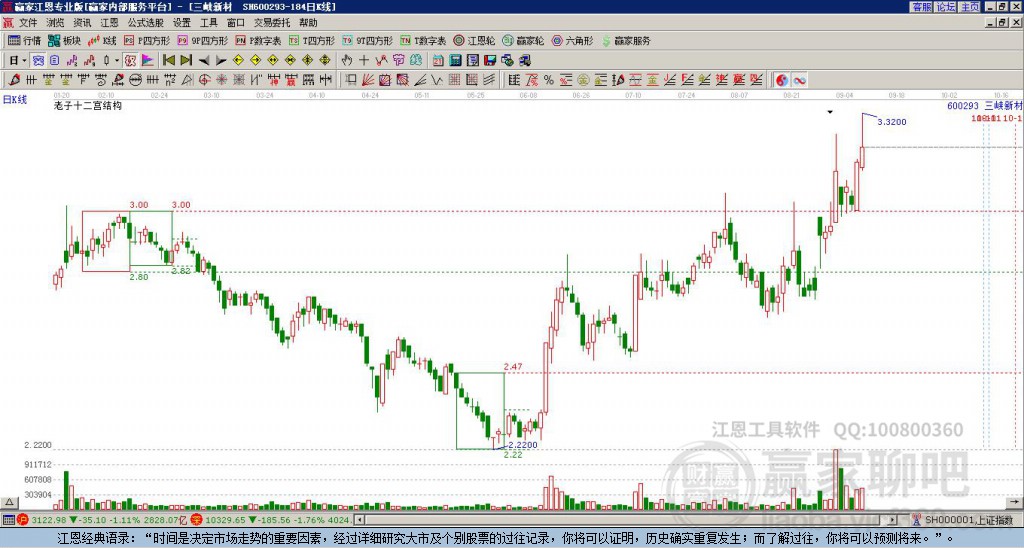Image resolution: width=1024 pixels, height=548 pixels.
Task: Select the circle with horizontal lines tool
Action: click(135, 80)
